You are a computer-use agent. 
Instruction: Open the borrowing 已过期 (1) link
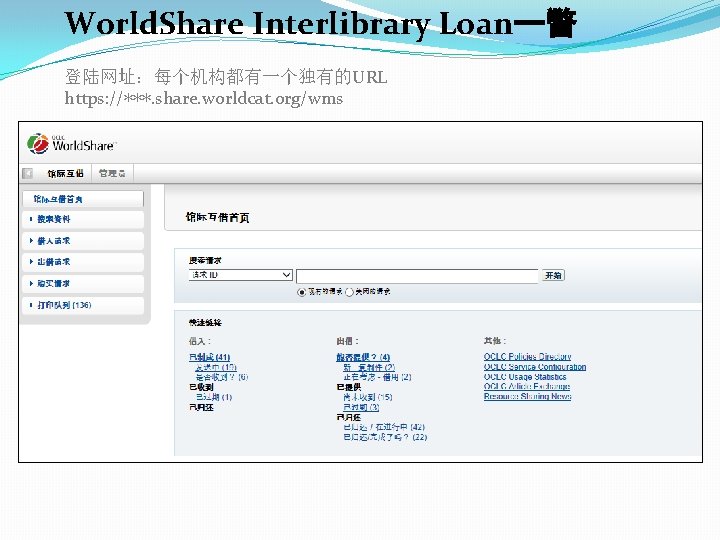[214, 397]
